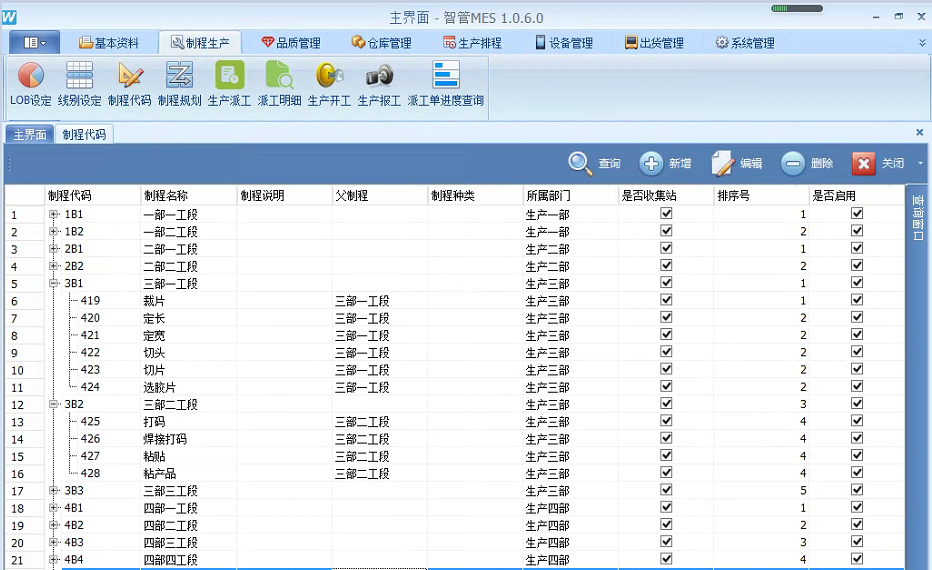Viewport: 932px width, 570px height.
Task: Select tree item 427
Action: (x=90, y=456)
